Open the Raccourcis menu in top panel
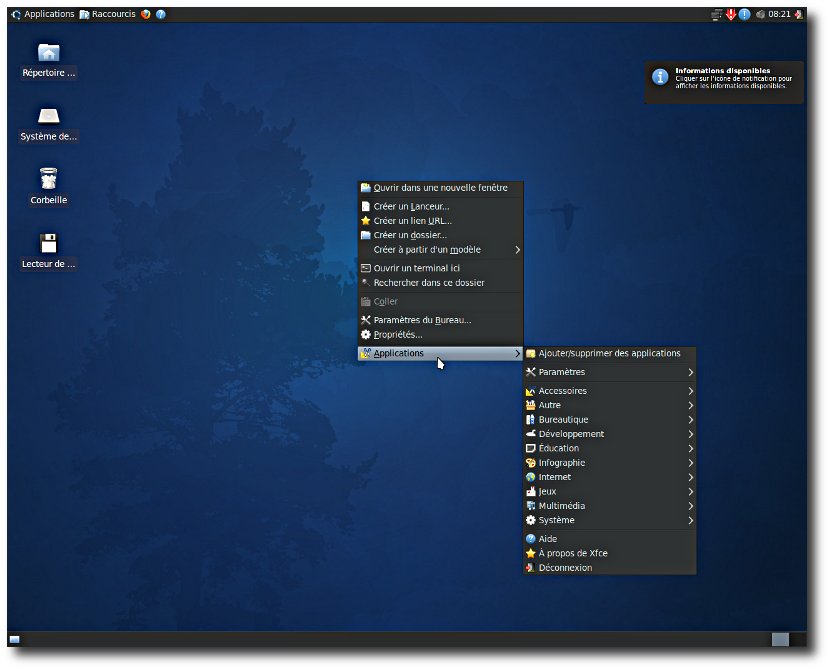The image size is (830, 670). coord(107,14)
